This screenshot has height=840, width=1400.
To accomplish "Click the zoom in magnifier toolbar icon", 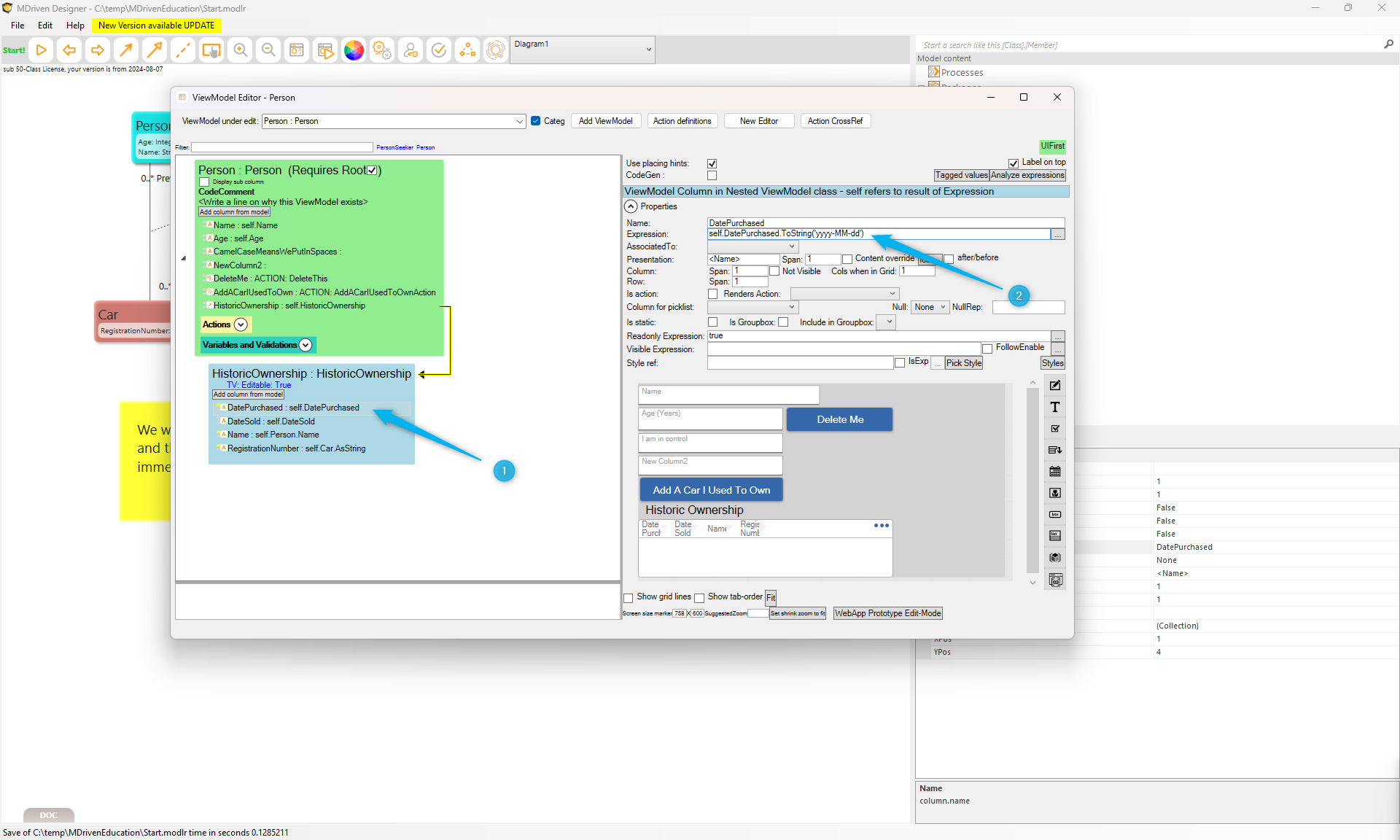I will (240, 50).
